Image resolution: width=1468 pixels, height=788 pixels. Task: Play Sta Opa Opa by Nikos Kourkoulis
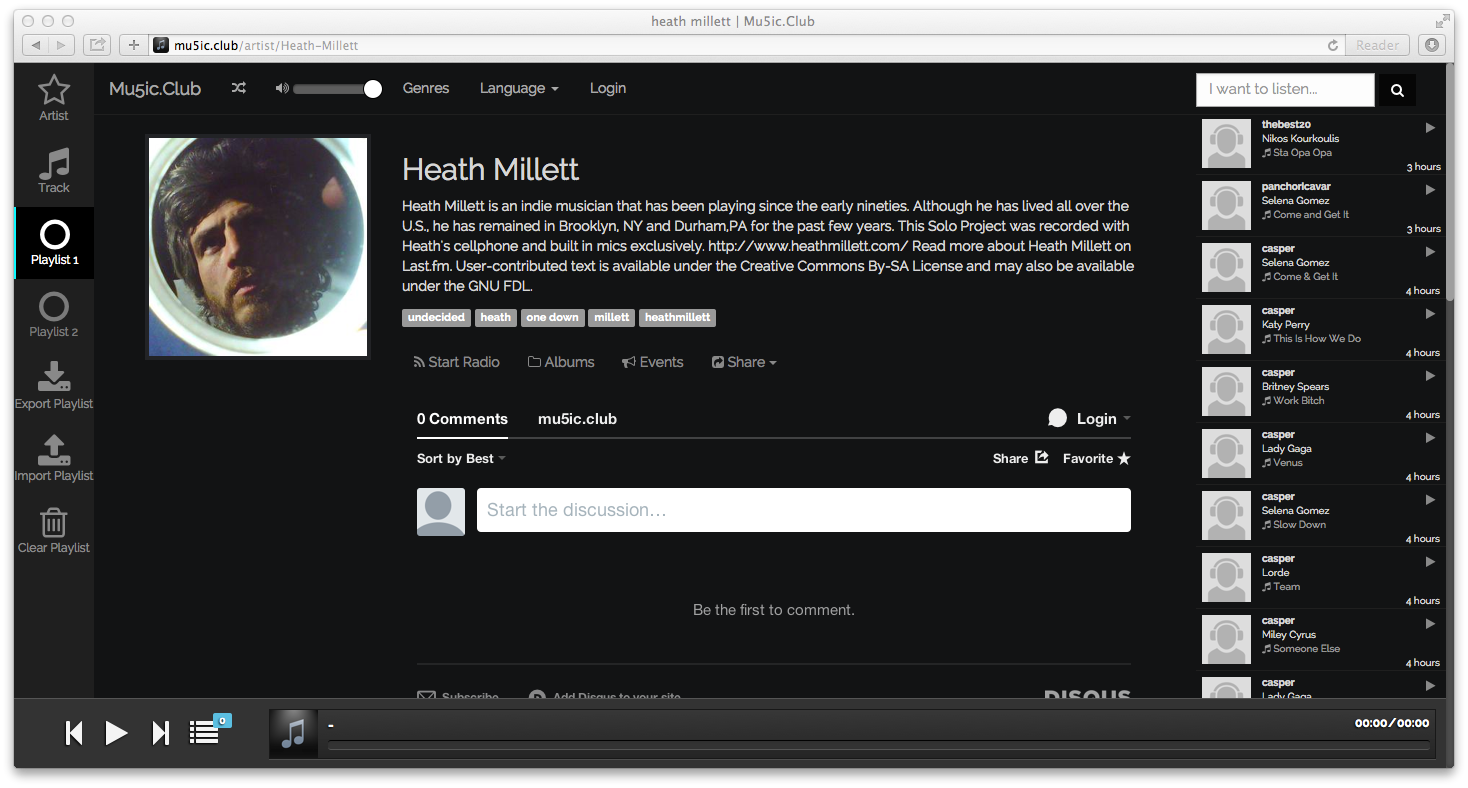(1430, 127)
